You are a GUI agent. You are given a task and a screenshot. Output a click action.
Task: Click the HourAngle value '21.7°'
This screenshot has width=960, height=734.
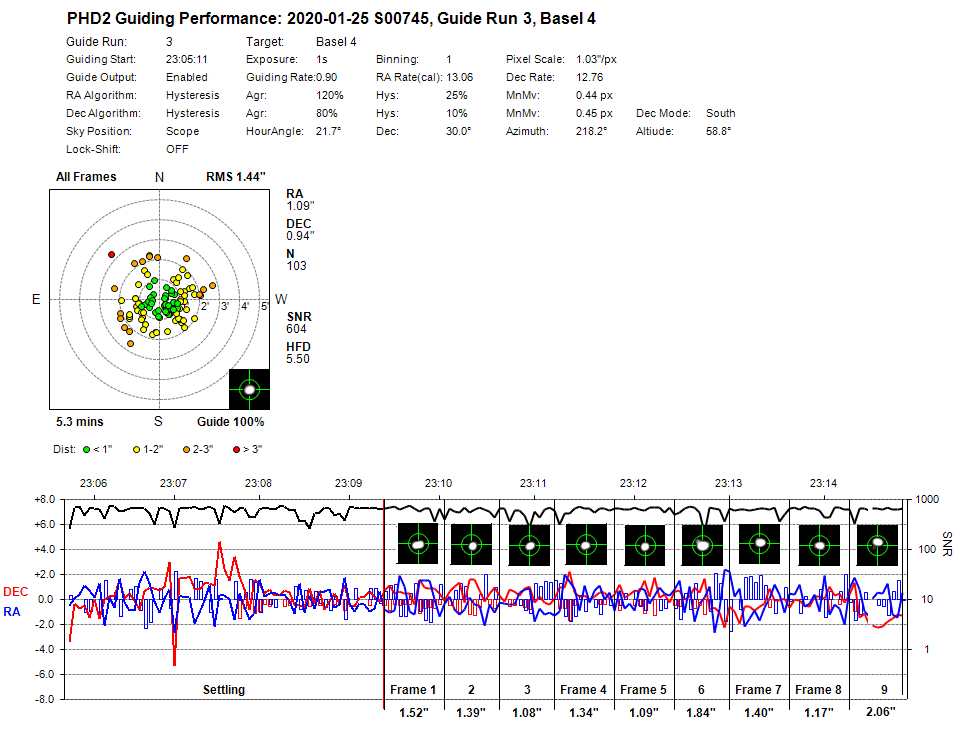pos(328,131)
